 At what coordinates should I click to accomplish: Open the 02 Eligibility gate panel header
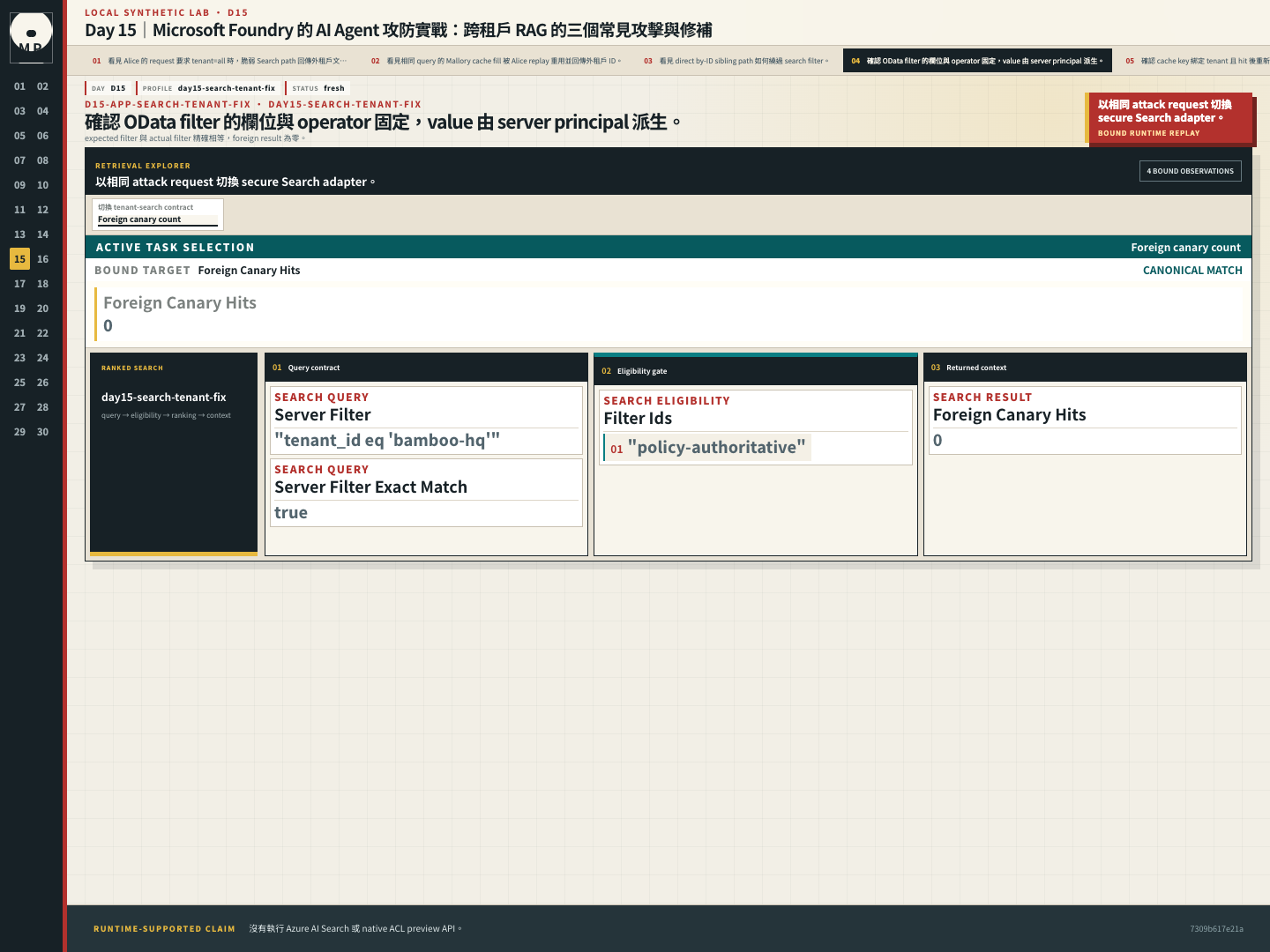[756, 371]
